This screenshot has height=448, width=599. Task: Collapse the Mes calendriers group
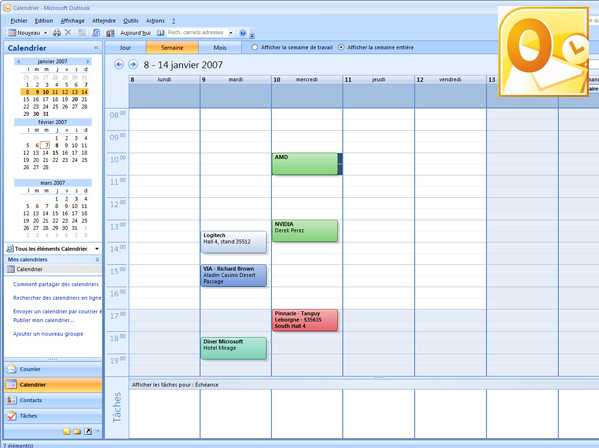[97, 259]
